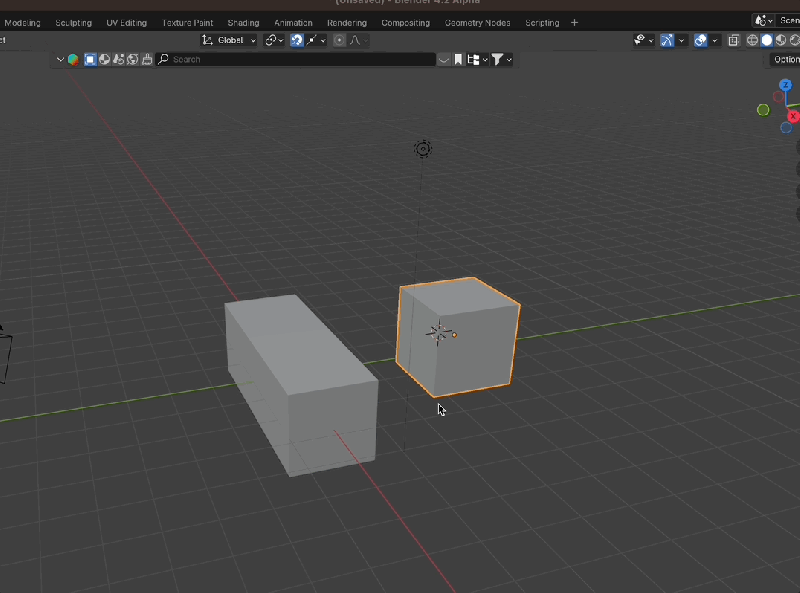Add a new workspace with the plus button
This screenshot has height=593, width=800.
point(574,22)
